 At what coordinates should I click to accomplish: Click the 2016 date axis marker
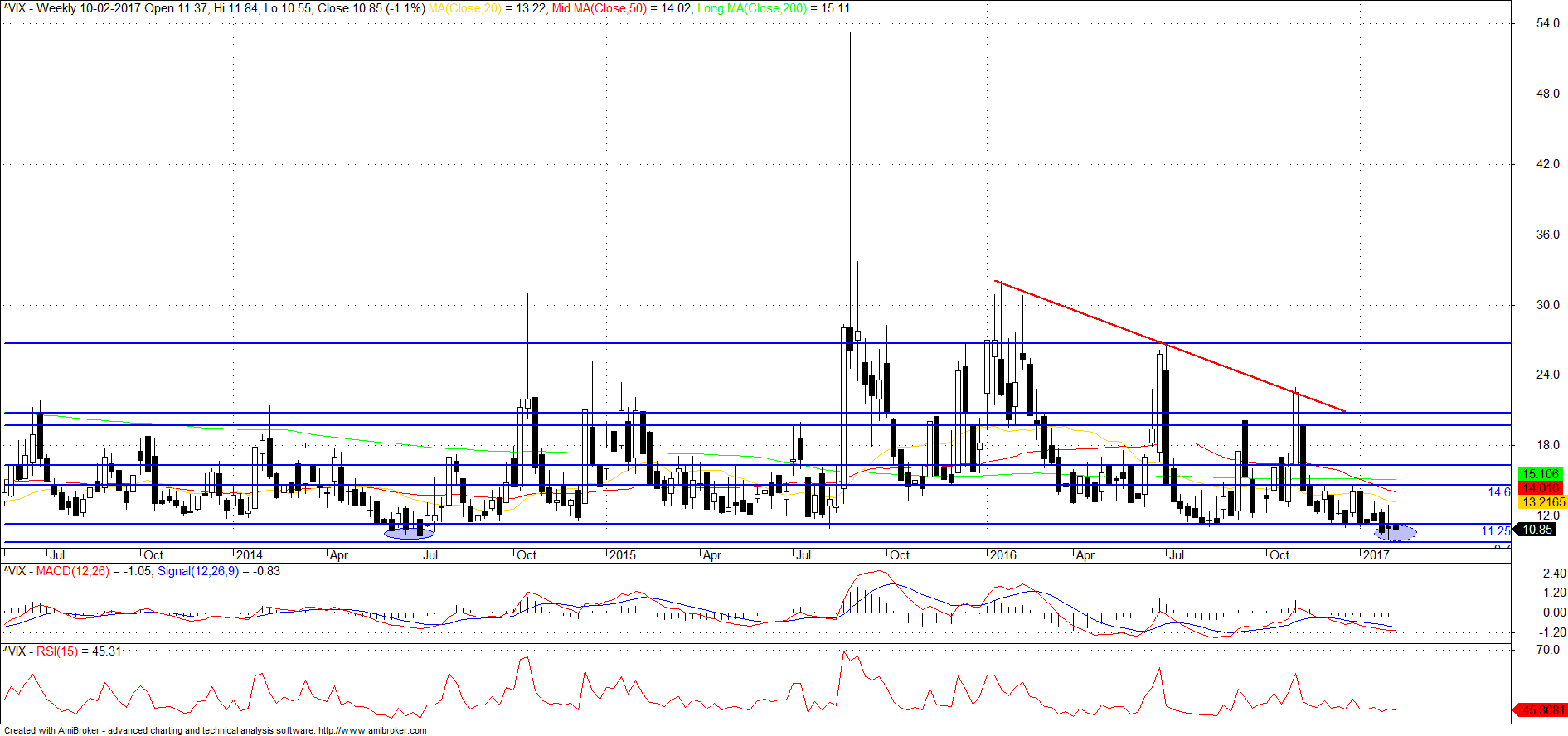point(1002,555)
